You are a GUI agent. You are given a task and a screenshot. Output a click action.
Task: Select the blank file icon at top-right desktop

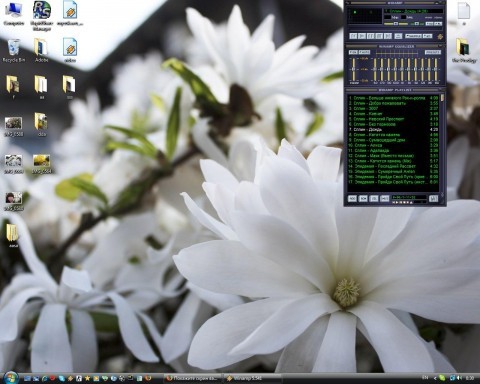coord(464,13)
